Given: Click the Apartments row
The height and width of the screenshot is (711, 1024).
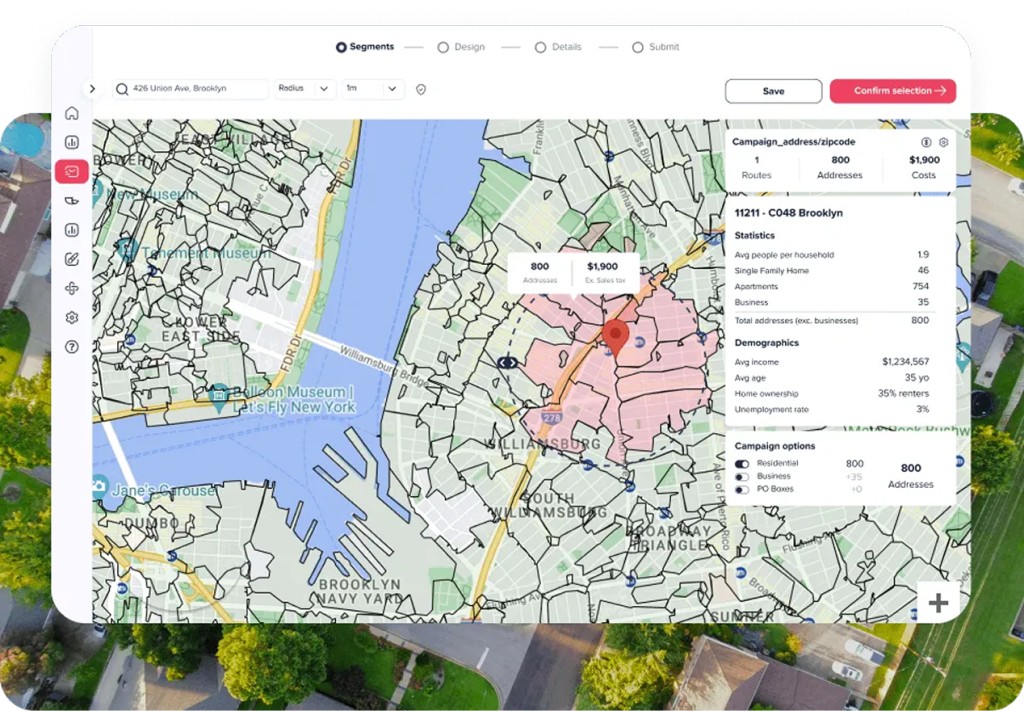Looking at the screenshot, I should point(831,286).
